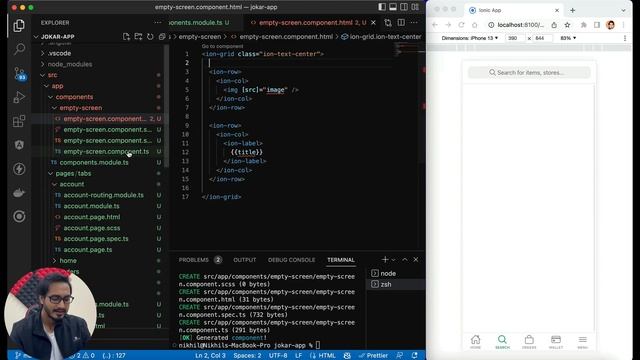Click New Folder icon in Explorer header
Image resolution: width=640 pixels, height=360 pixels.
tap(138, 37)
